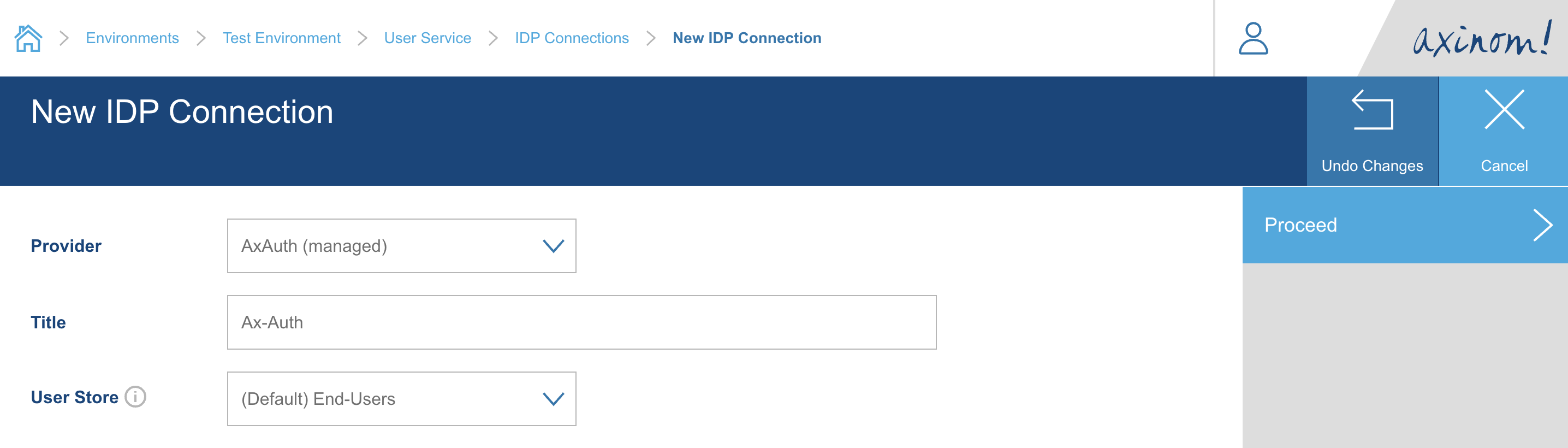The width and height of the screenshot is (1568, 448).
Task: Click the Proceed chevron arrow
Action: click(1545, 225)
